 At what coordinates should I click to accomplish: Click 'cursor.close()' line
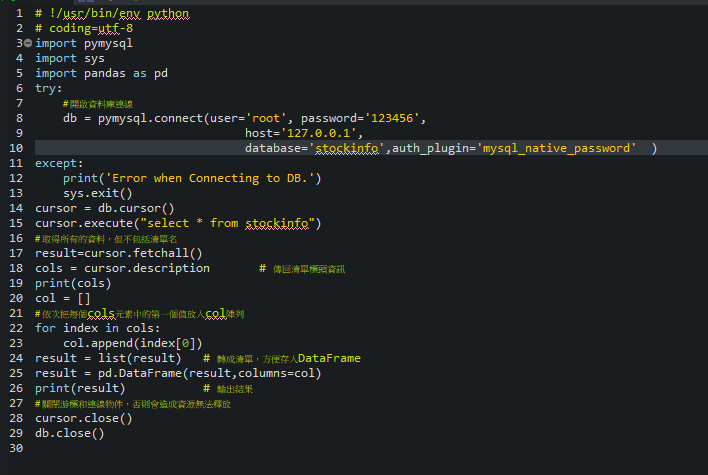[84, 418]
